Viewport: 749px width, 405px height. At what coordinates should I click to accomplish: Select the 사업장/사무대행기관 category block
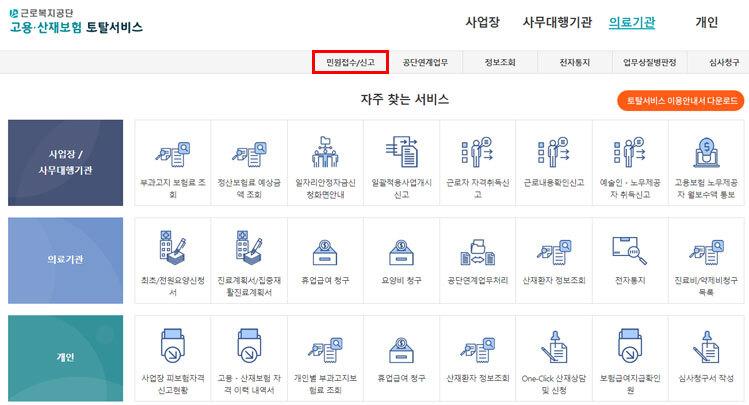(x=65, y=163)
